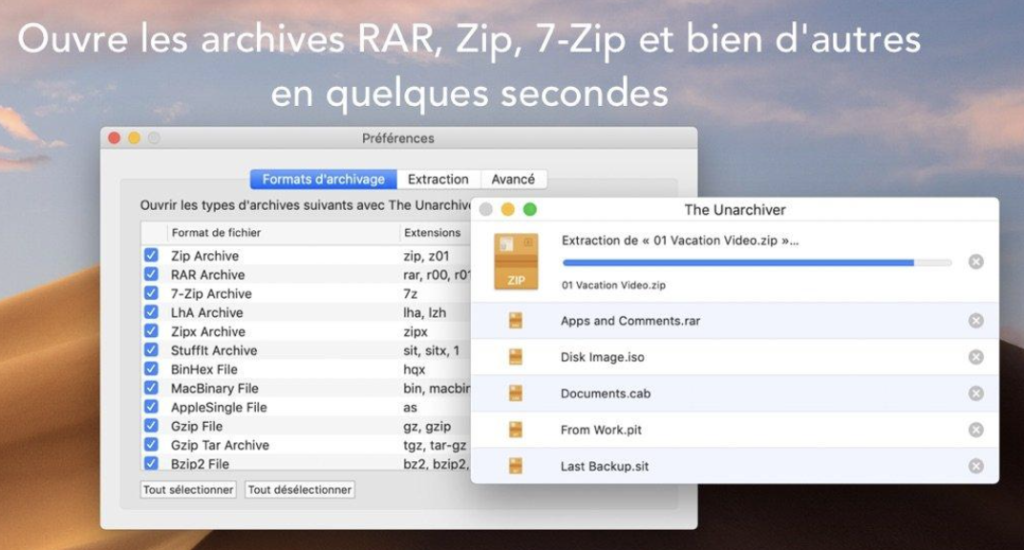This screenshot has height=550, width=1024.
Task: Uncheck the Zip Archive format checkbox
Action: (x=151, y=256)
